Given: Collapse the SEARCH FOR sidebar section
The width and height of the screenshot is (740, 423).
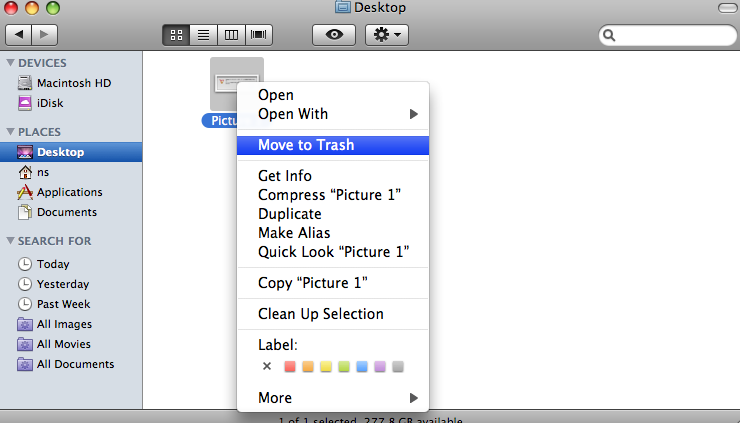Looking at the screenshot, I should [x=10, y=241].
